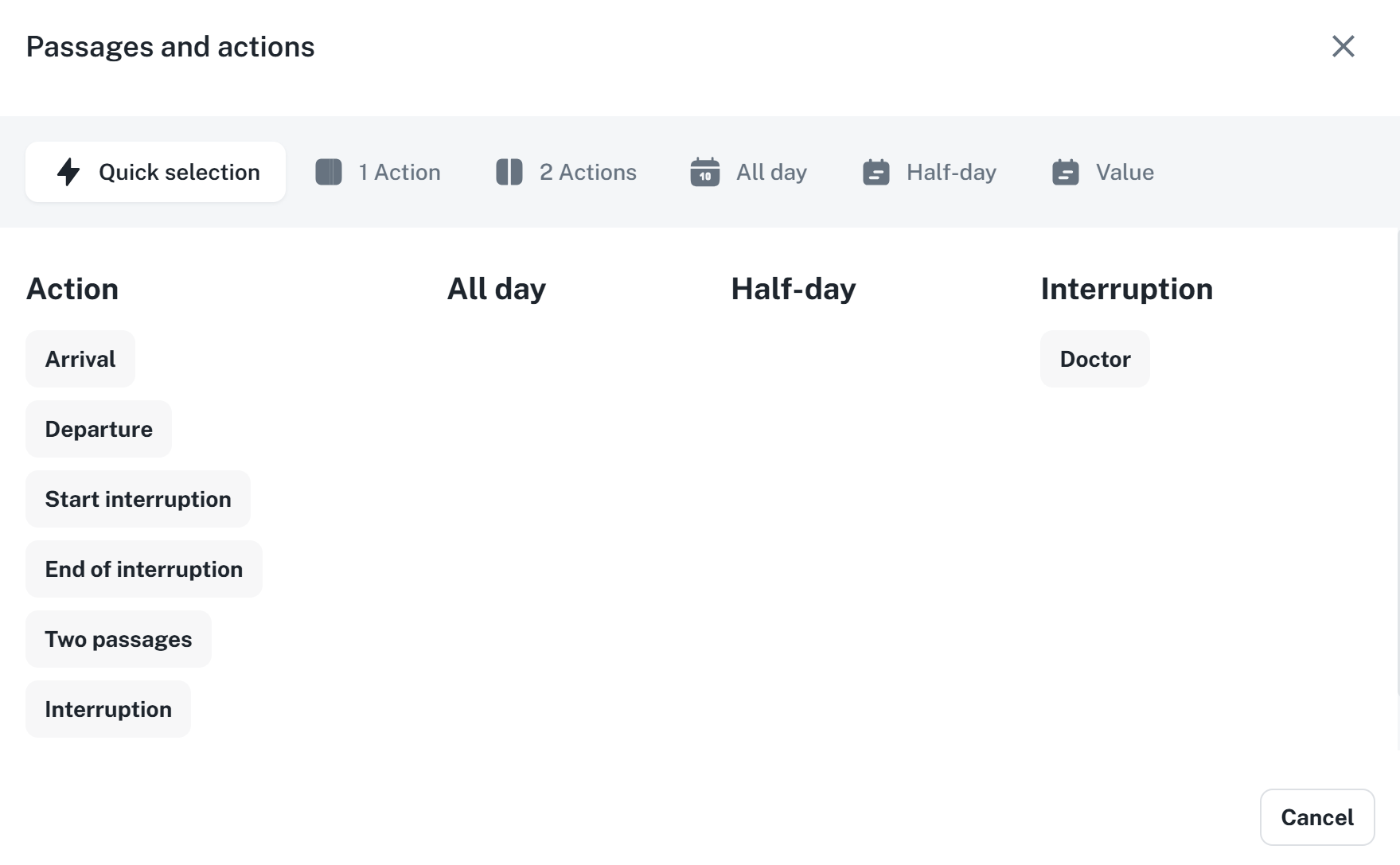The height and width of the screenshot is (865, 1400).
Task: Pick Start interruption quick action
Action: click(138, 499)
